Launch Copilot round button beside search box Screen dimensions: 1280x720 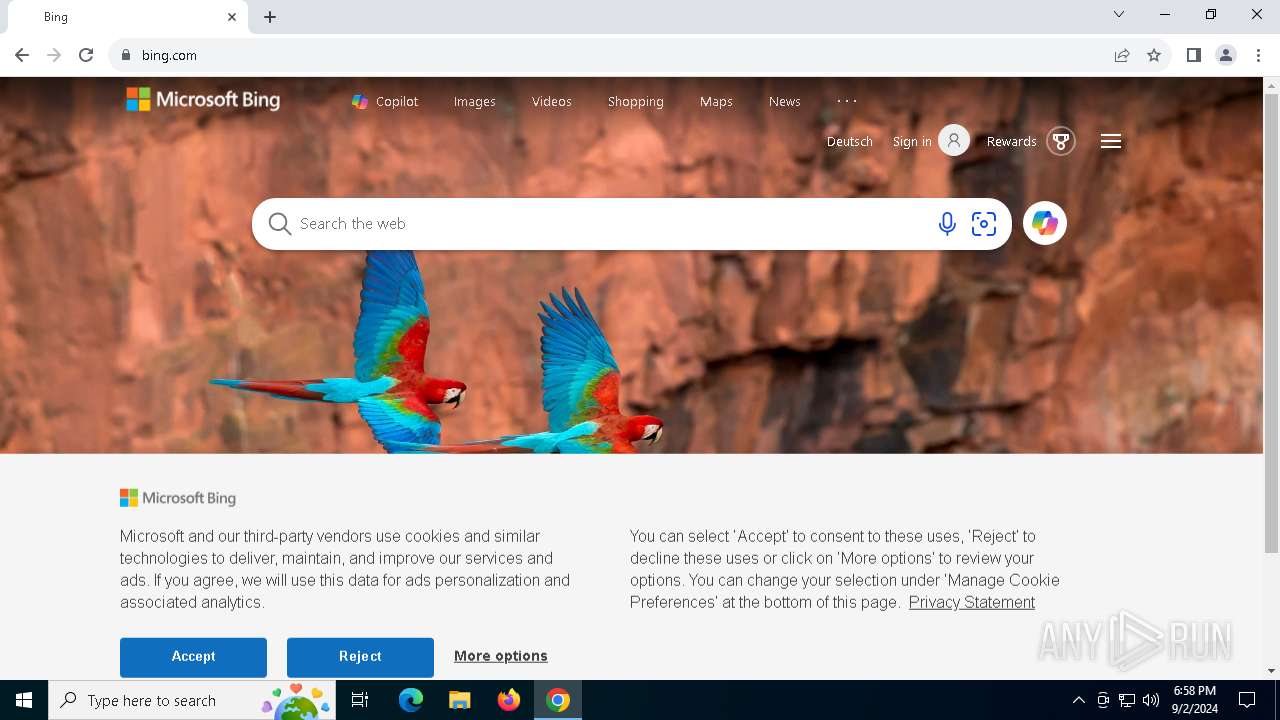[1044, 223]
